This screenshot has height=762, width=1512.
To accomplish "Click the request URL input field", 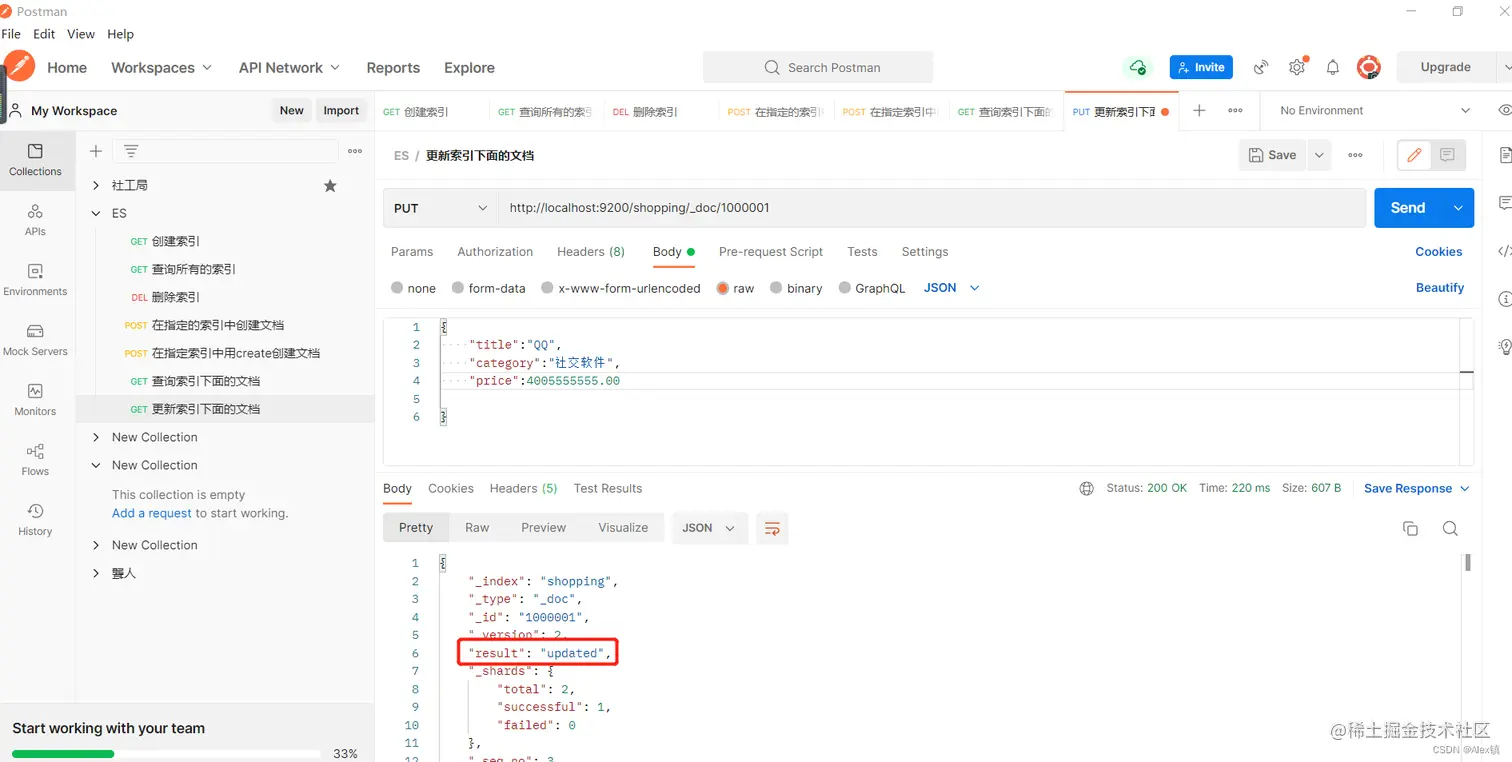I will [932, 208].
